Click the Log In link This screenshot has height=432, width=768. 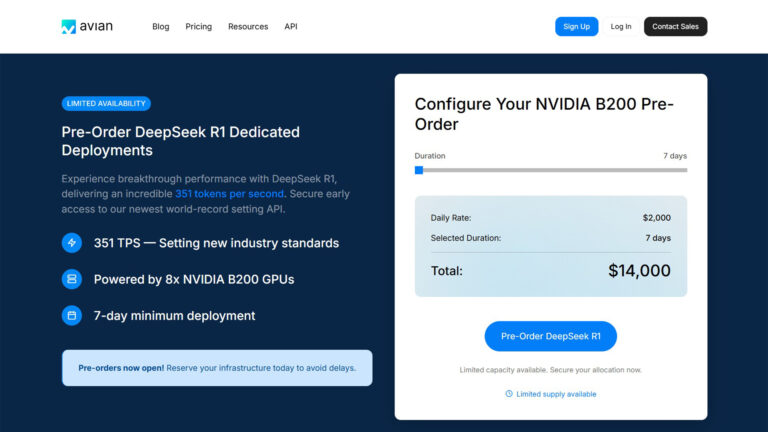pyautogui.click(x=621, y=27)
